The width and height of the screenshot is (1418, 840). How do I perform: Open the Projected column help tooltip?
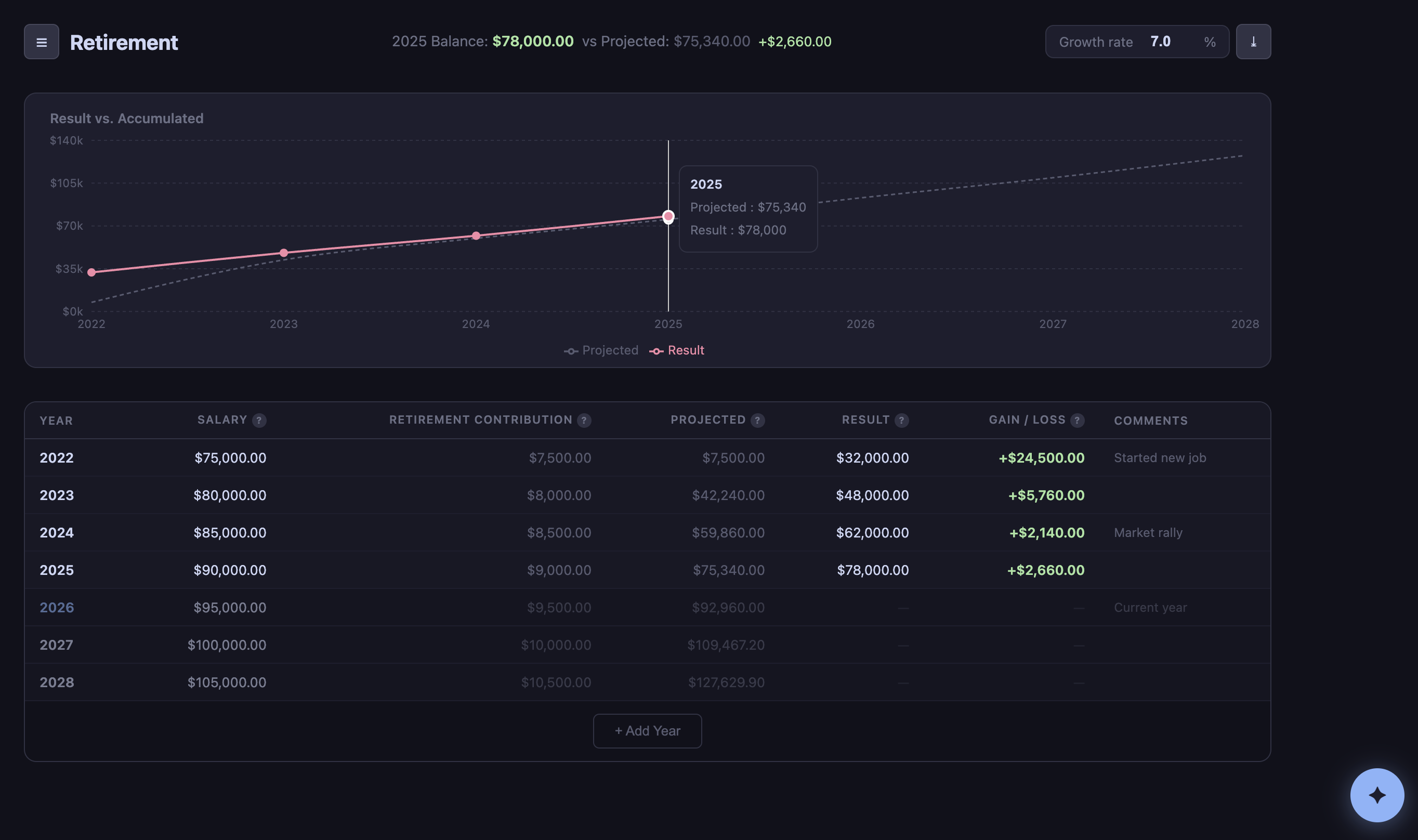[x=757, y=420]
